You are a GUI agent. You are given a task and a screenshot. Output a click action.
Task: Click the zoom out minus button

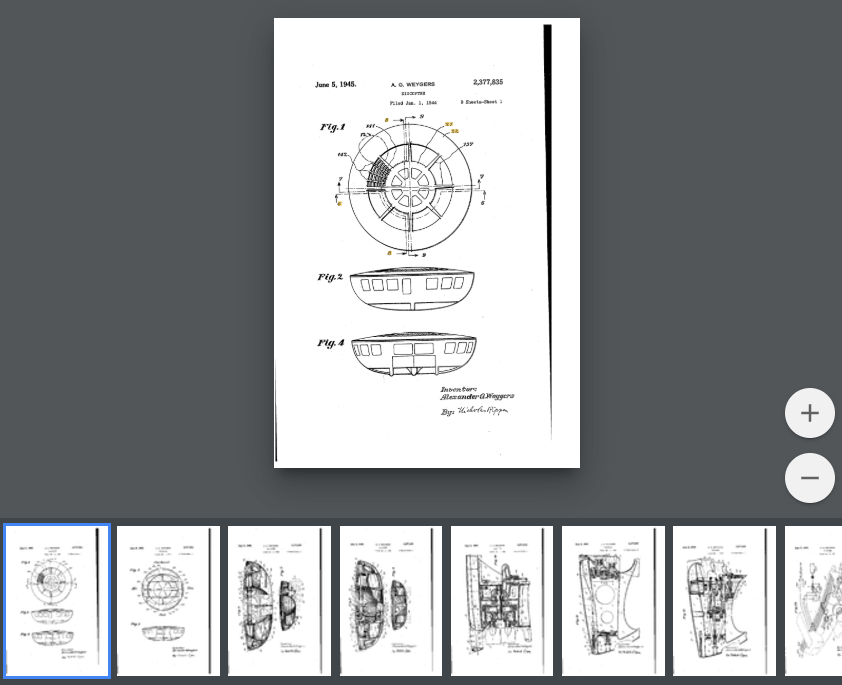[809, 478]
